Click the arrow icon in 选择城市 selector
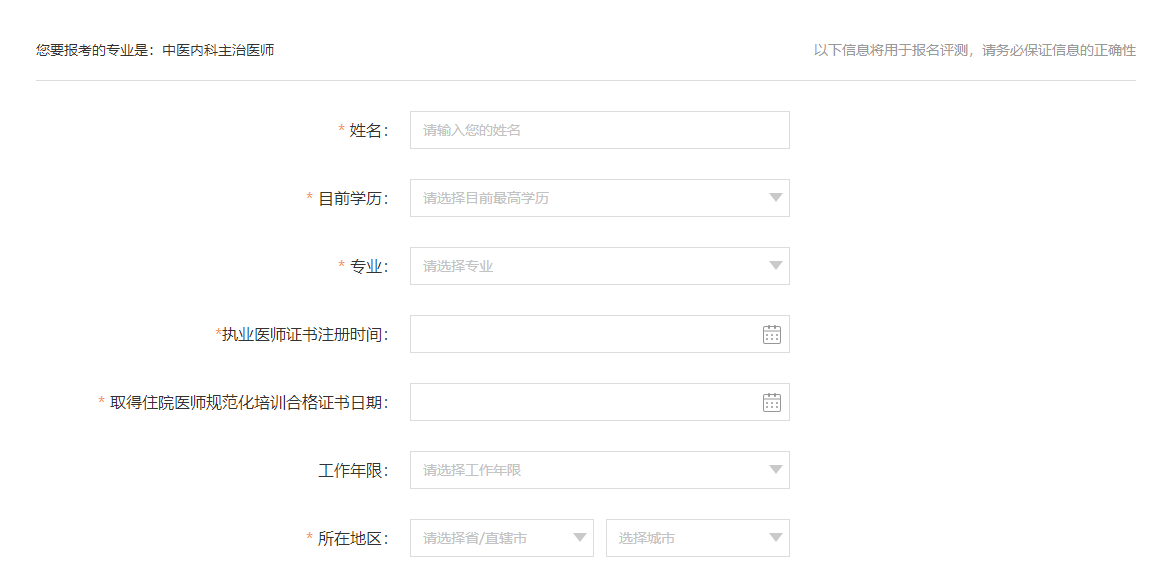The image size is (1164, 569). point(775,538)
